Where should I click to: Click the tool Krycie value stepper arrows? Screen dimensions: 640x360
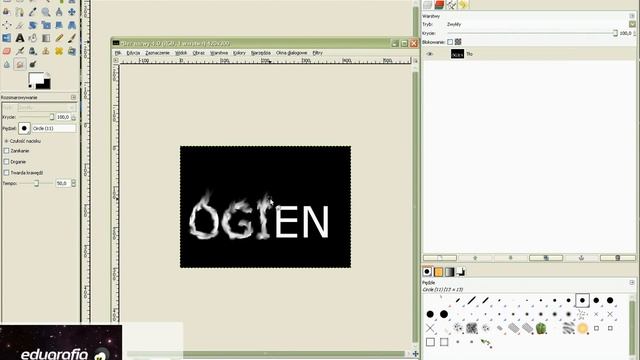73,118
